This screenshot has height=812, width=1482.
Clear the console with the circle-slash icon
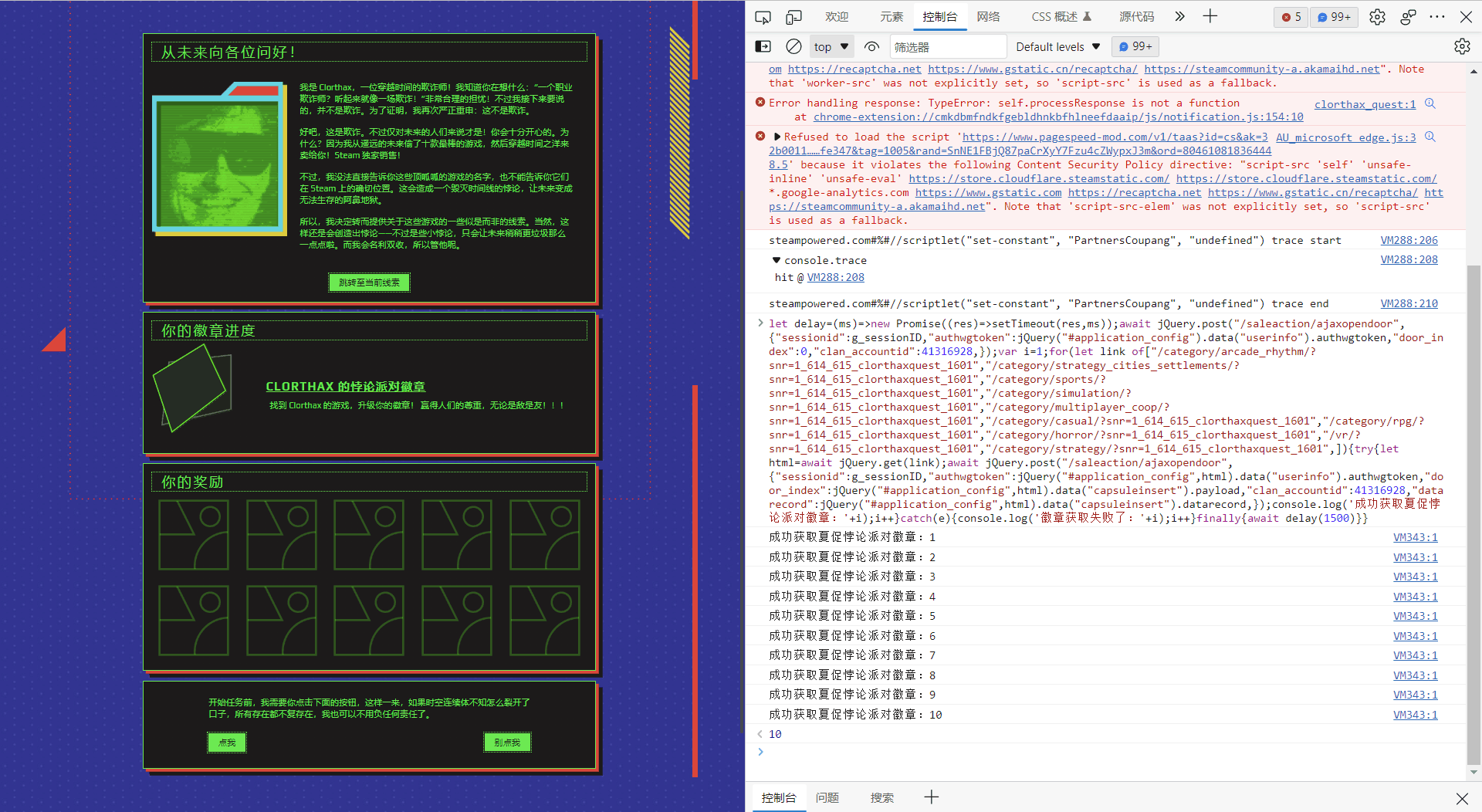tap(793, 46)
